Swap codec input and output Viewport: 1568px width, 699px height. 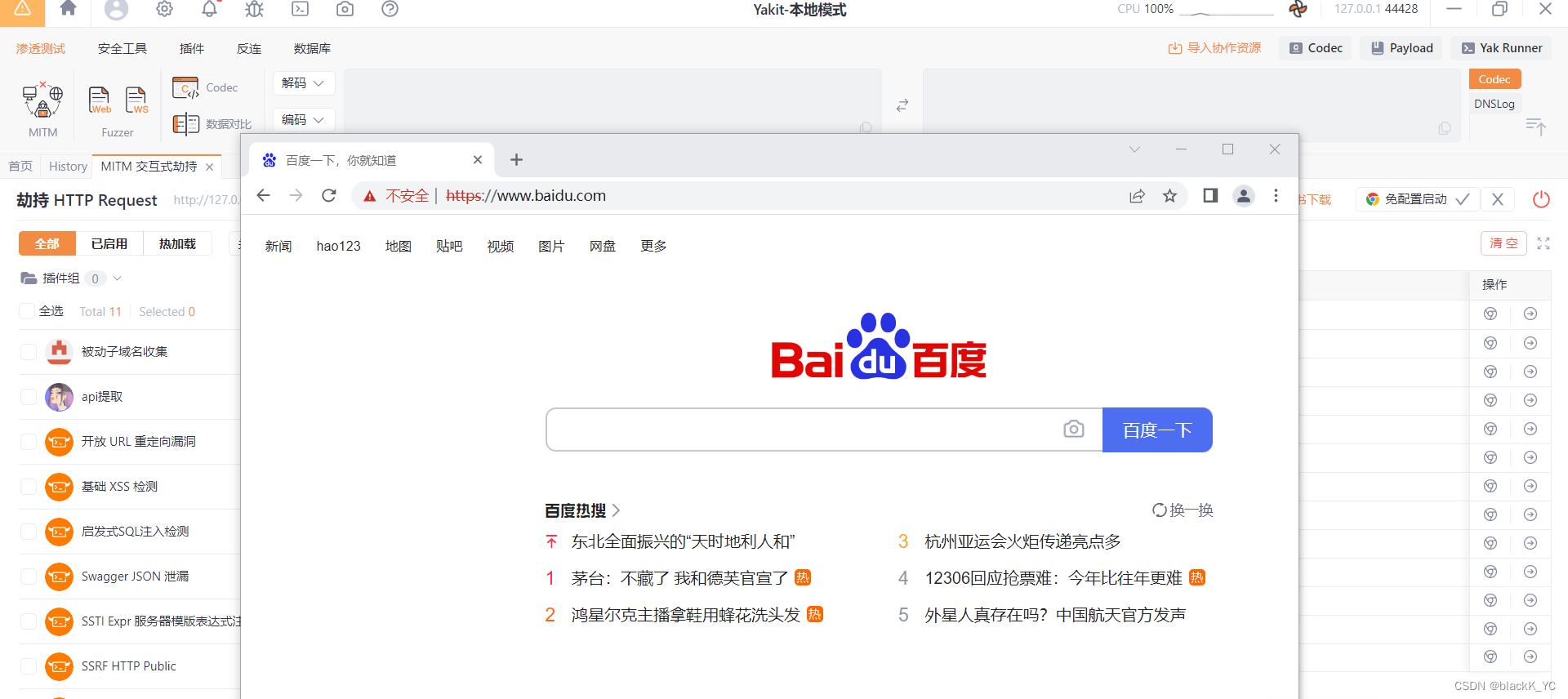pyautogui.click(x=902, y=105)
